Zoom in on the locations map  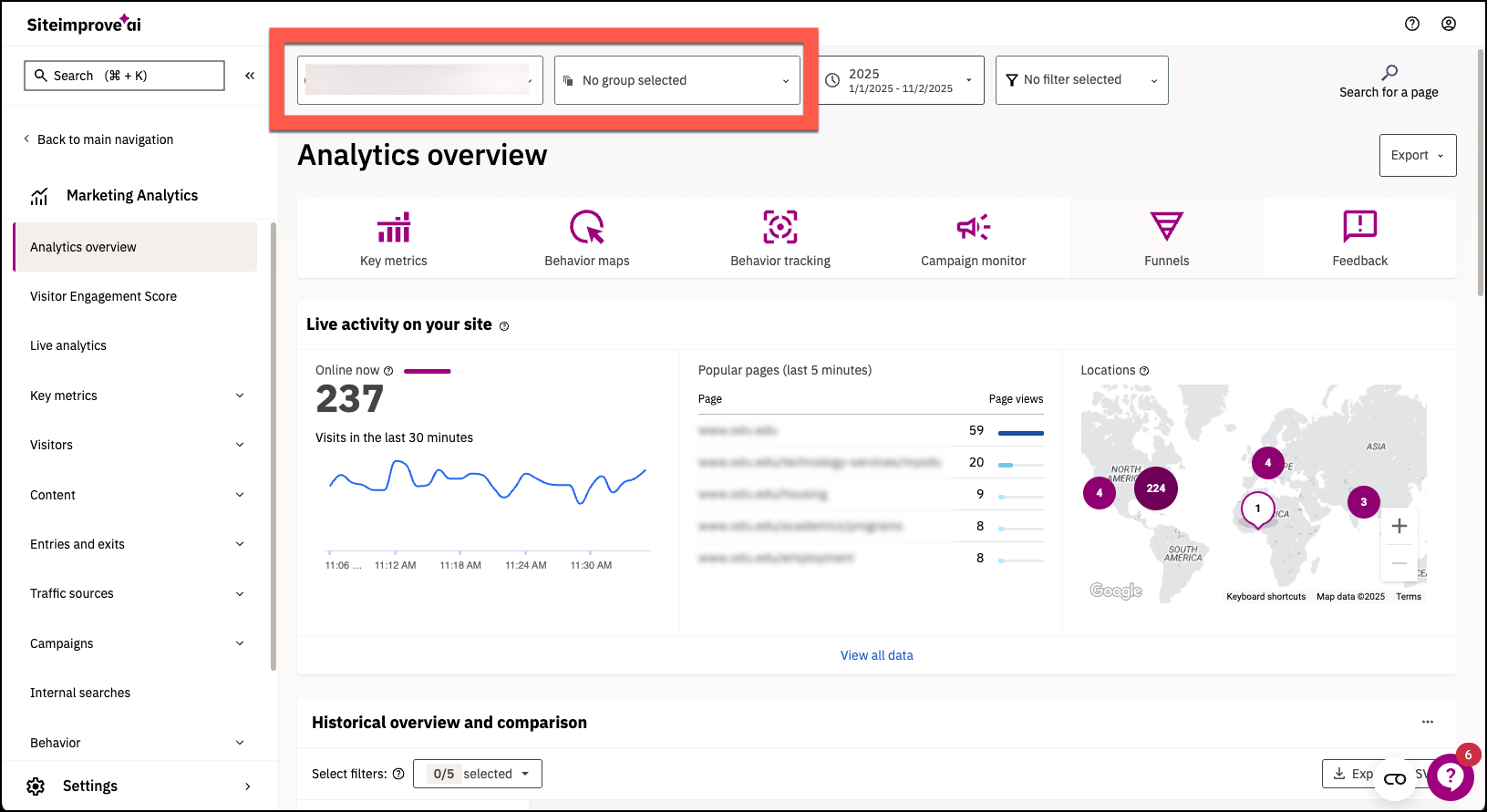click(x=1399, y=526)
